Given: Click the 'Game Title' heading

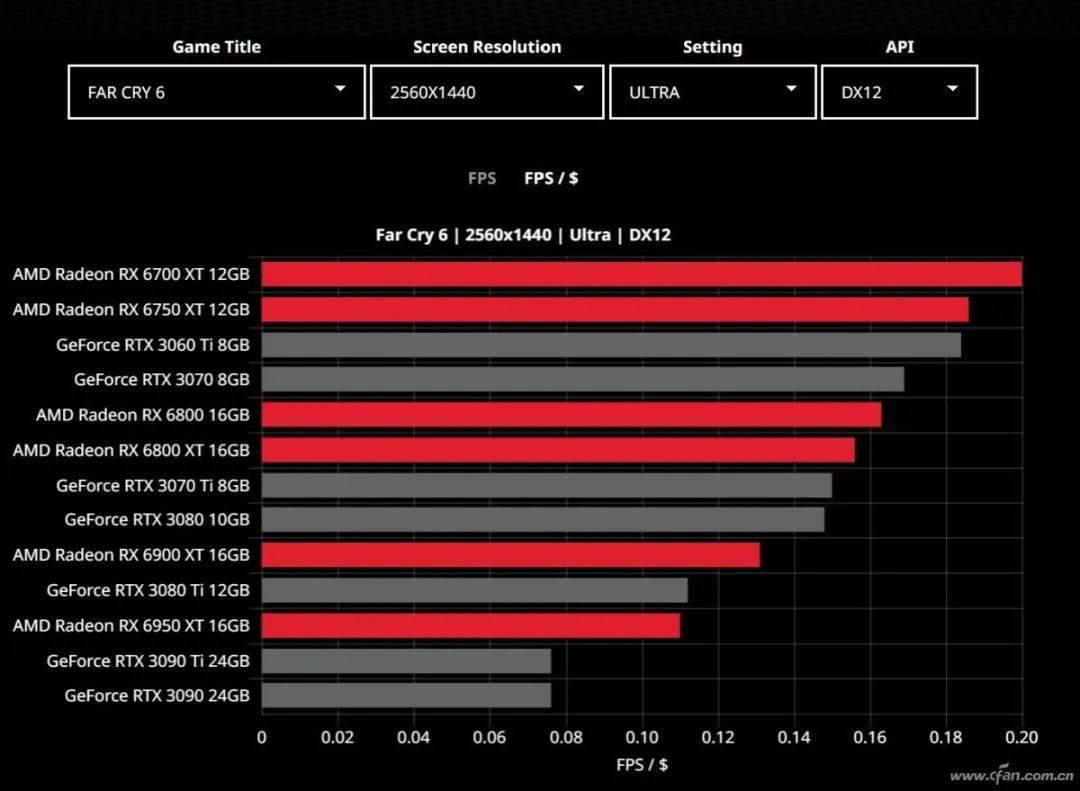Looking at the screenshot, I should tap(216, 47).
